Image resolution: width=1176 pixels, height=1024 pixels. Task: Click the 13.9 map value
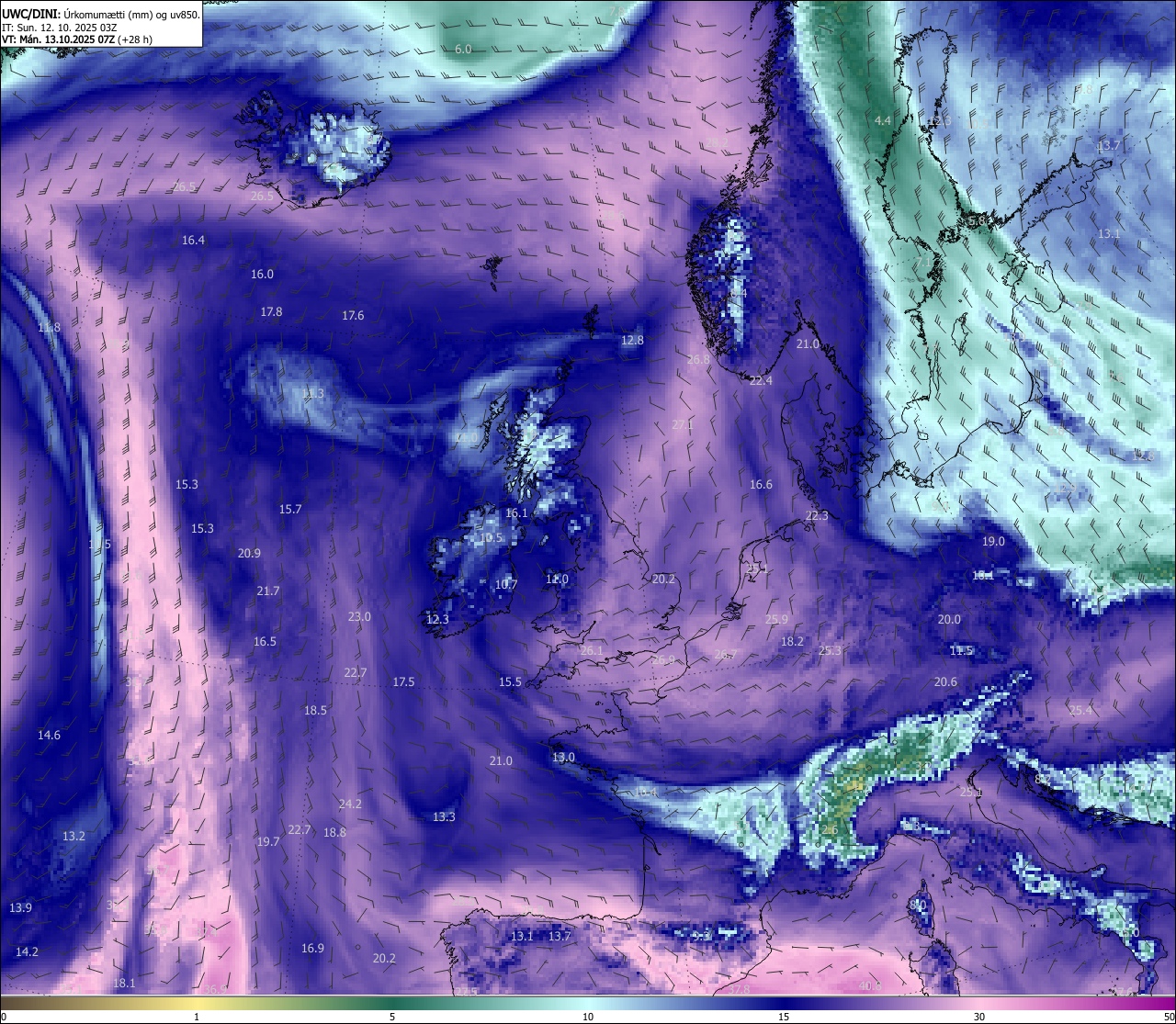[x=20, y=907]
